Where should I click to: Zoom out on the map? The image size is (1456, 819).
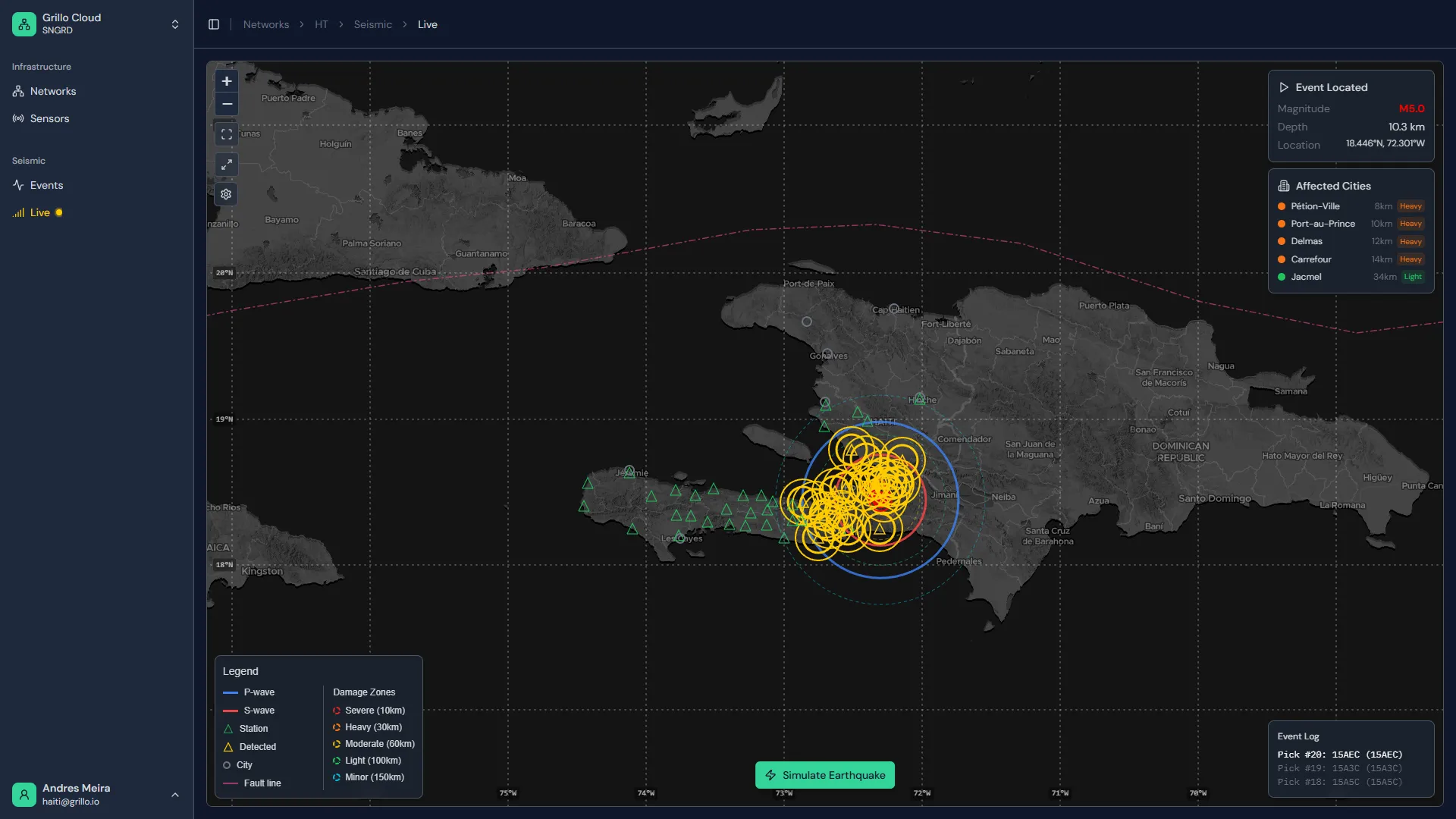(226, 104)
